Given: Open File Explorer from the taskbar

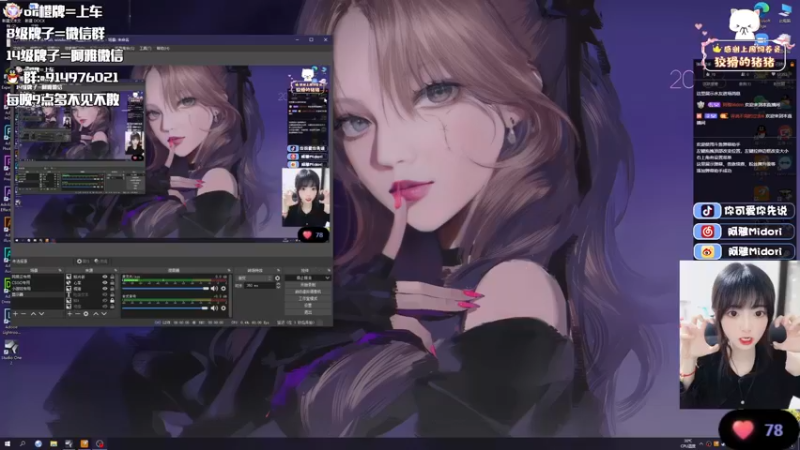Looking at the screenshot, I should [x=54, y=444].
